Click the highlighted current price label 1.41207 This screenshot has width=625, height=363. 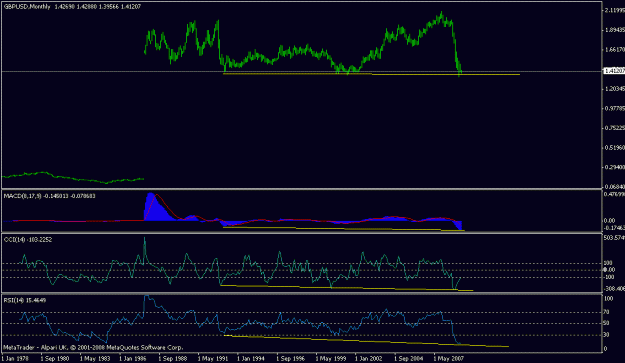(x=614, y=71)
